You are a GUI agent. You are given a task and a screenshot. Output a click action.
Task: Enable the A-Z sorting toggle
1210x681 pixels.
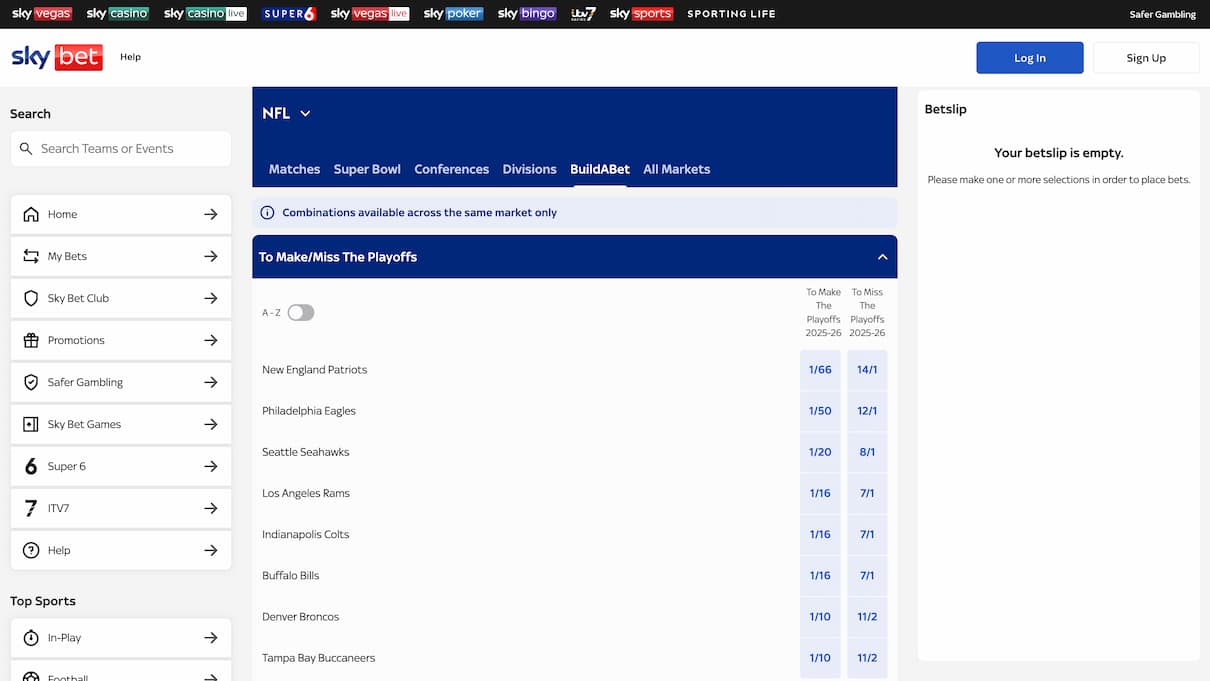point(301,312)
